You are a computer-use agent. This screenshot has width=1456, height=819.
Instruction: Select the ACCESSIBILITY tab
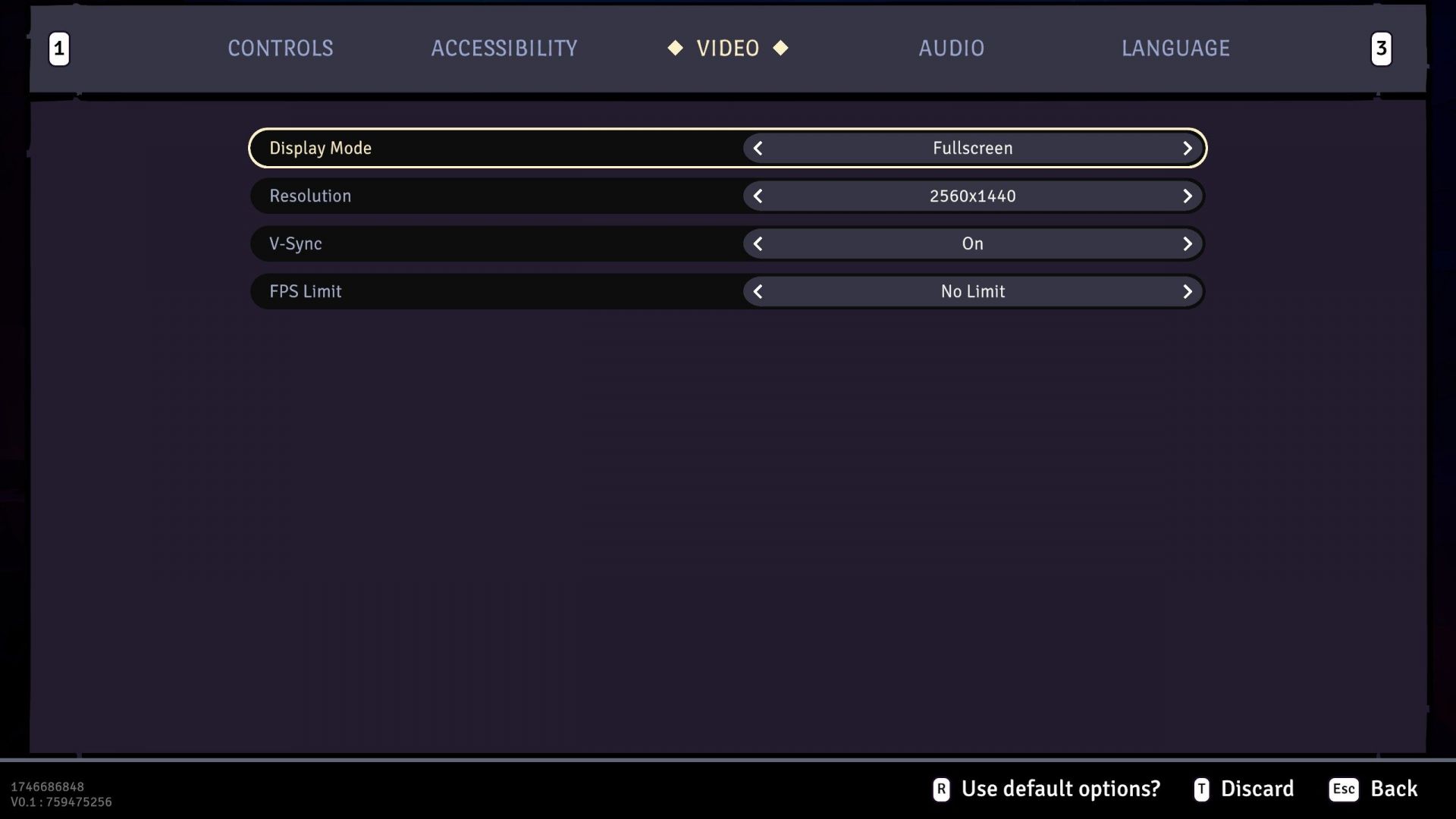click(x=503, y=48)
